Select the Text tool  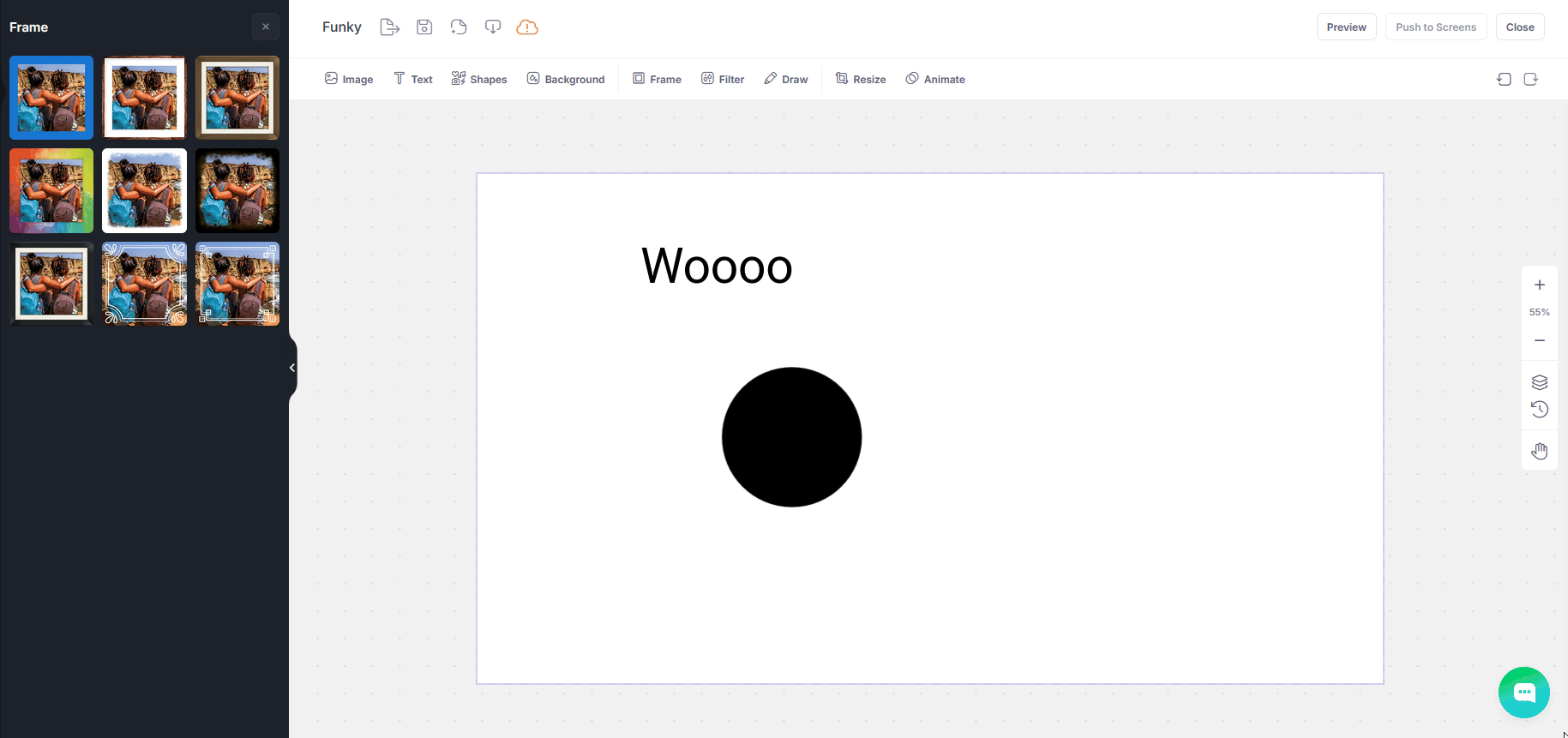(413, 79)
